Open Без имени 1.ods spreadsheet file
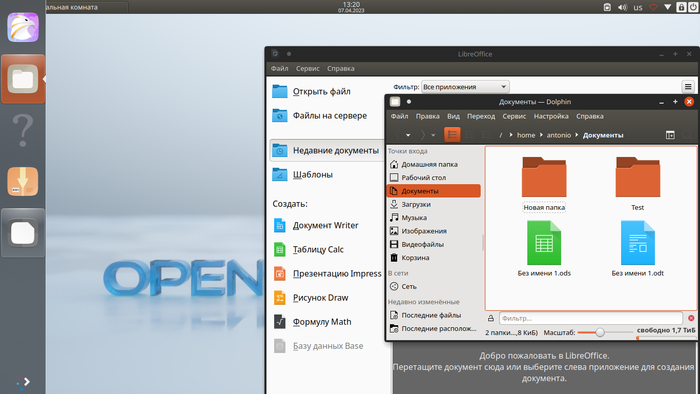 coord(544,249)
